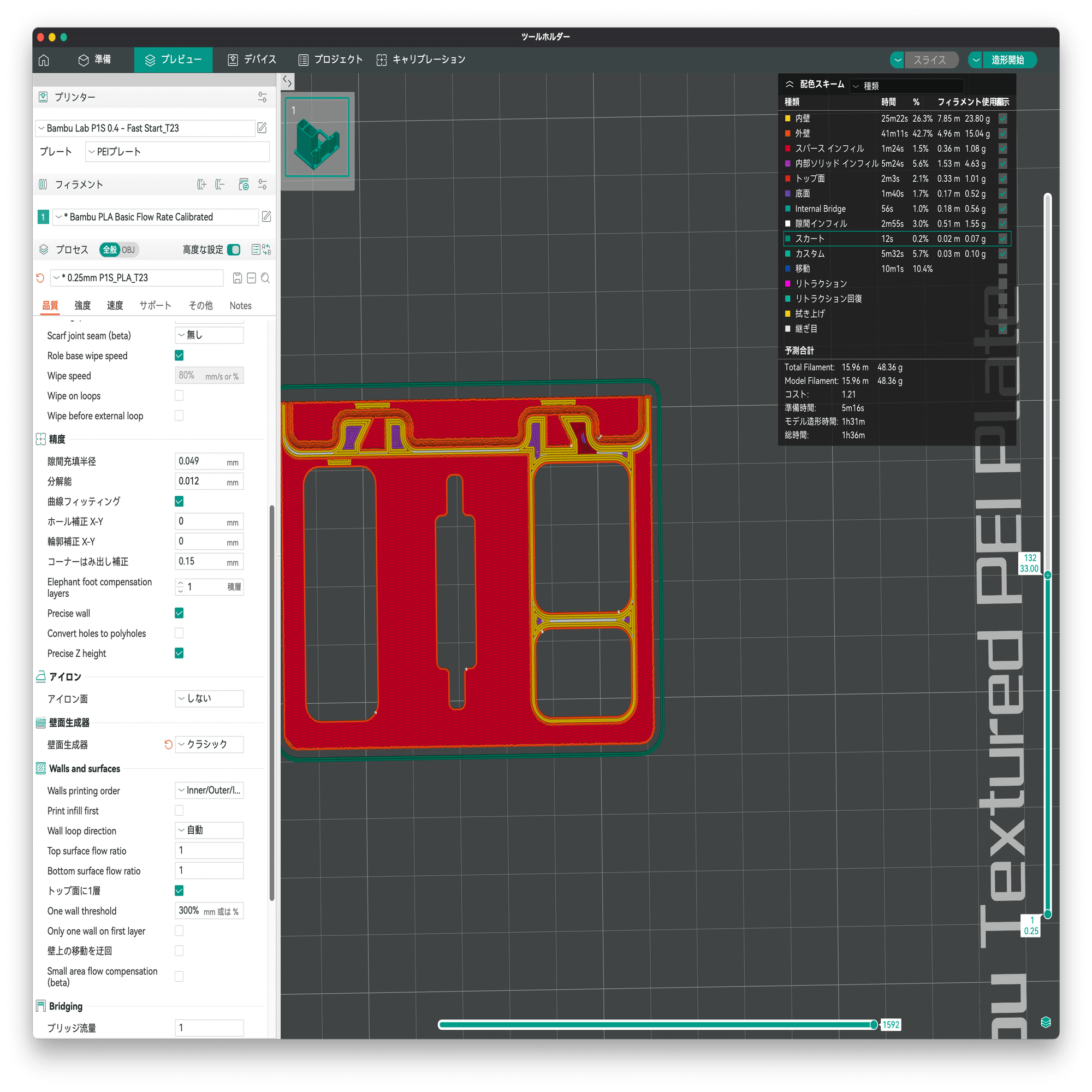Search process presets with magnifier icon
The width and height of the screenshot is (1092, 1092).
(266, 277)
